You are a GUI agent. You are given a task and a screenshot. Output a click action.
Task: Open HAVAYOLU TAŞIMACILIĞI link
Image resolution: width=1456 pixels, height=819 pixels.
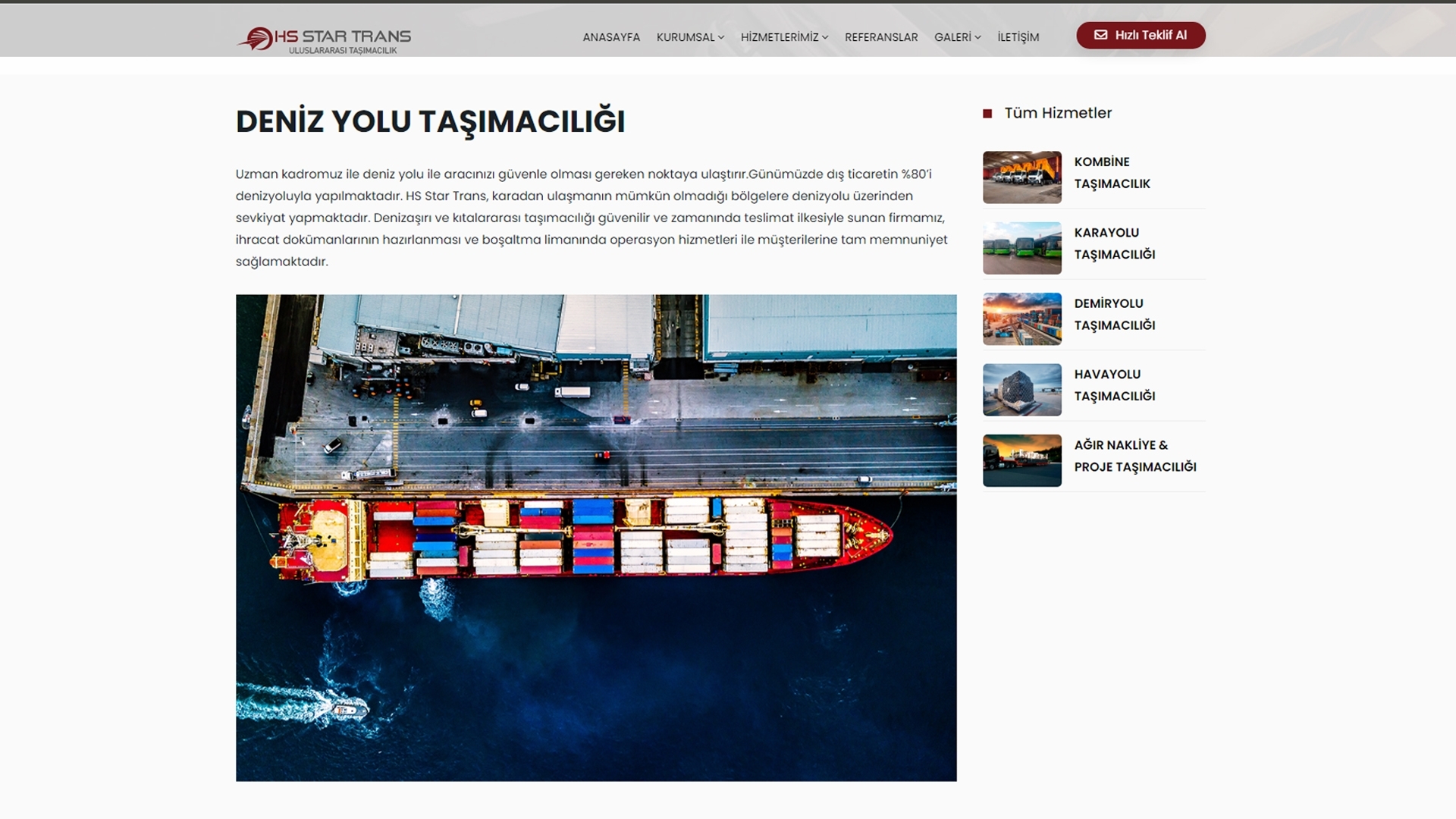click(x=1115, y=385)
